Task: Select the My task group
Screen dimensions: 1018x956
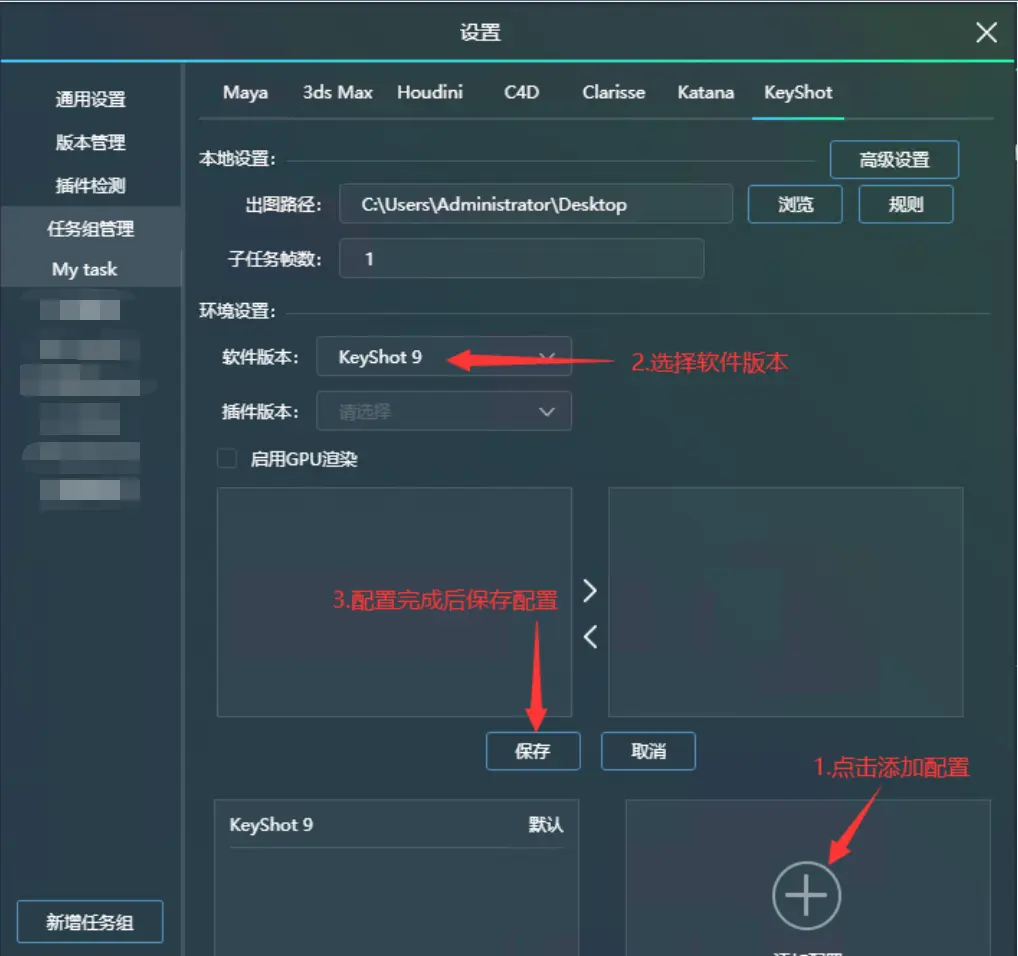Action: click(x=85, y=269)
